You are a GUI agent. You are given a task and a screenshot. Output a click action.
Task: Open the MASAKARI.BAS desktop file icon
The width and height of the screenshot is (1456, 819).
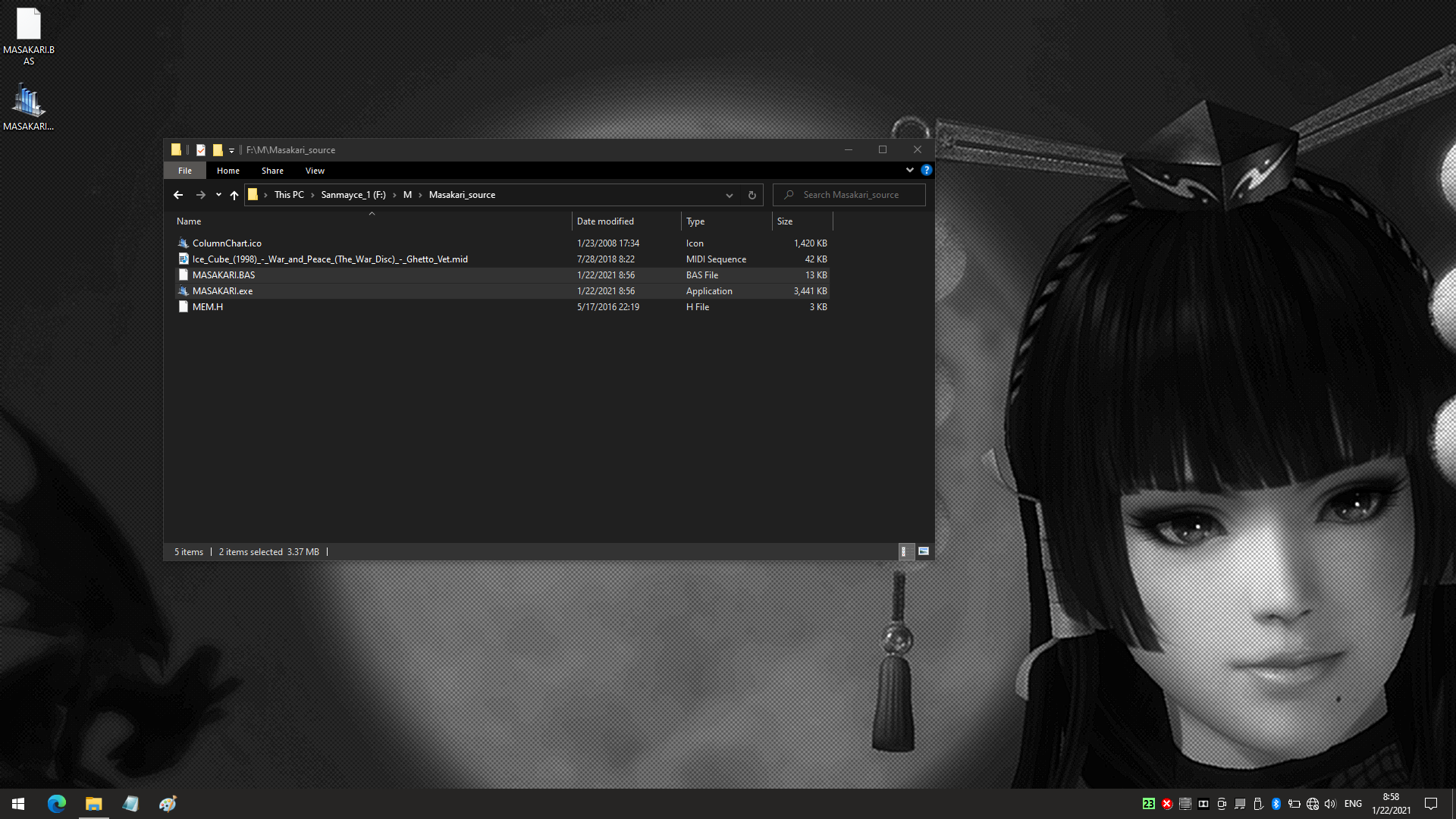(29, 36)
